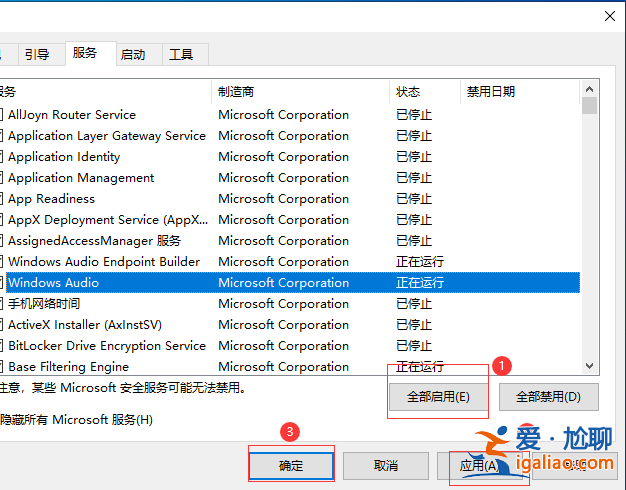Viewport: 626px width, 490px height.
Task: Select the Application Layer Gateway Service row
Action: [x=290, y=136]
